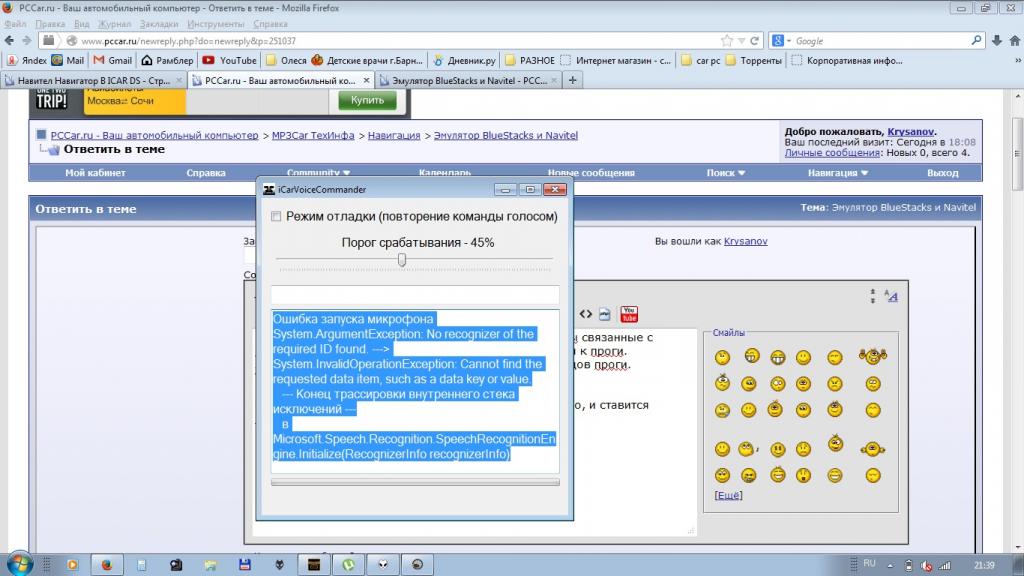Open the Личные сообщения link
The height and width of the screenshot is (576, 1024).
click(818, 153)
